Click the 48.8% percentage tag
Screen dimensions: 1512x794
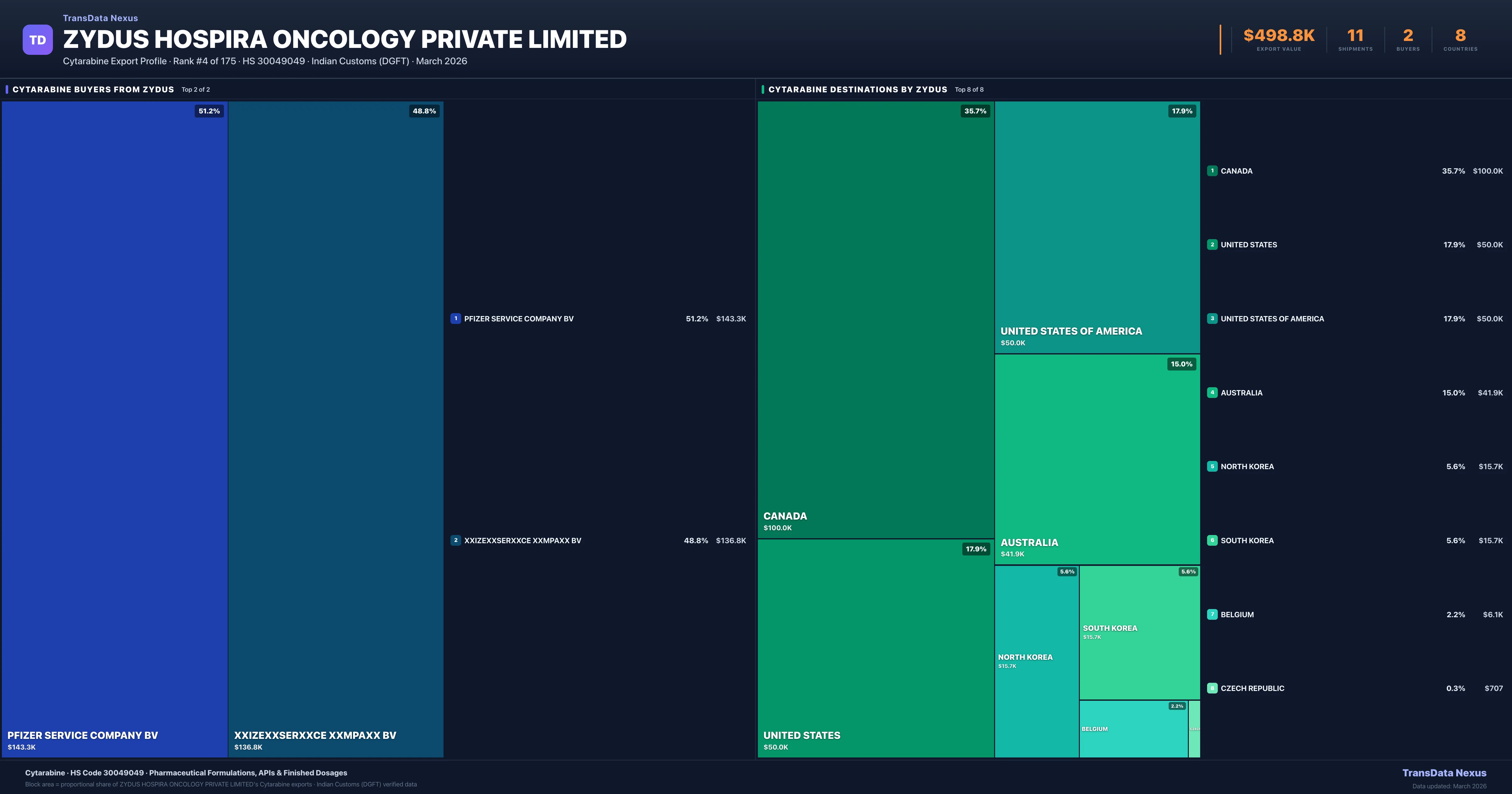424,111
